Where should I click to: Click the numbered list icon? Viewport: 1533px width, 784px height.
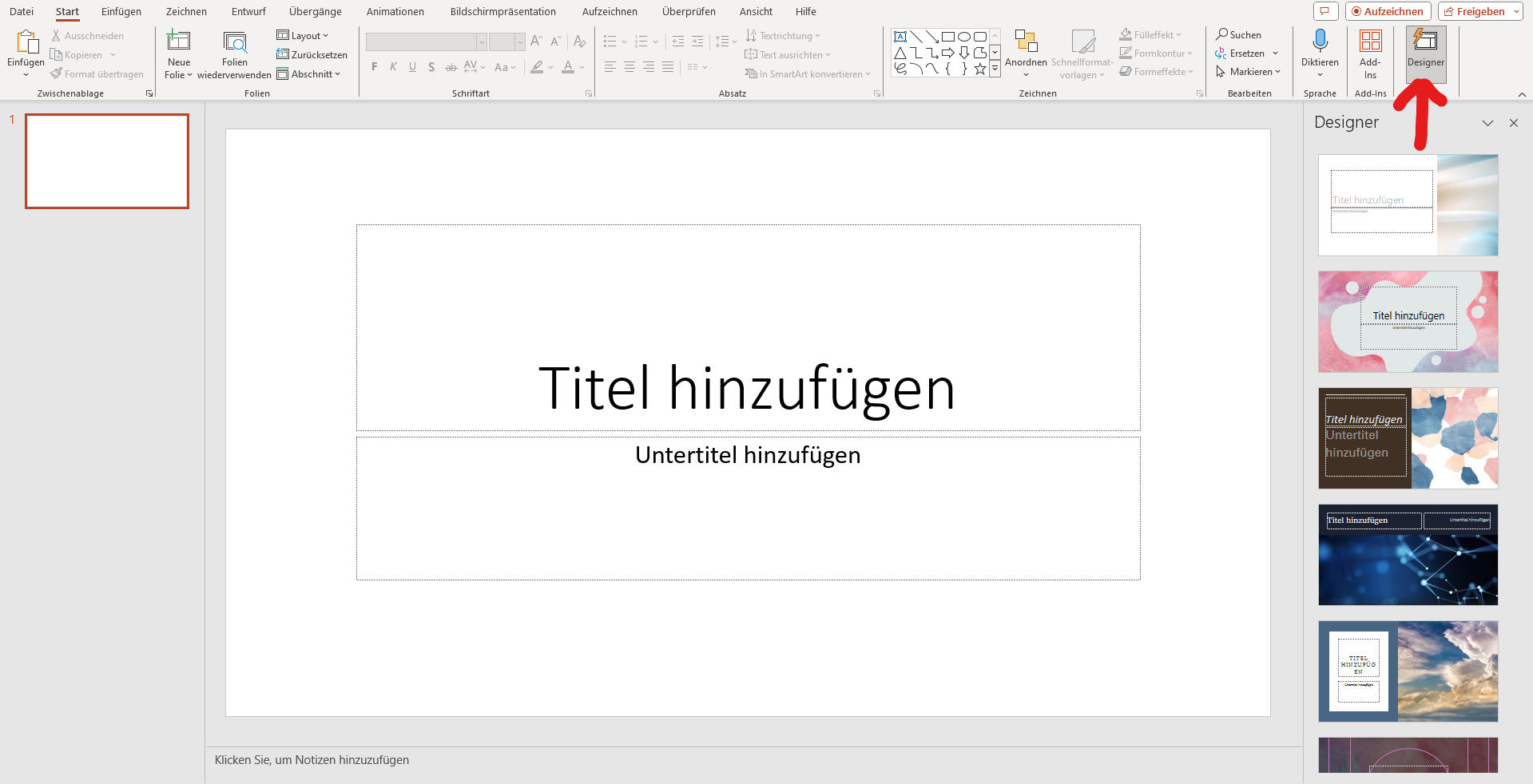[641, 41]
